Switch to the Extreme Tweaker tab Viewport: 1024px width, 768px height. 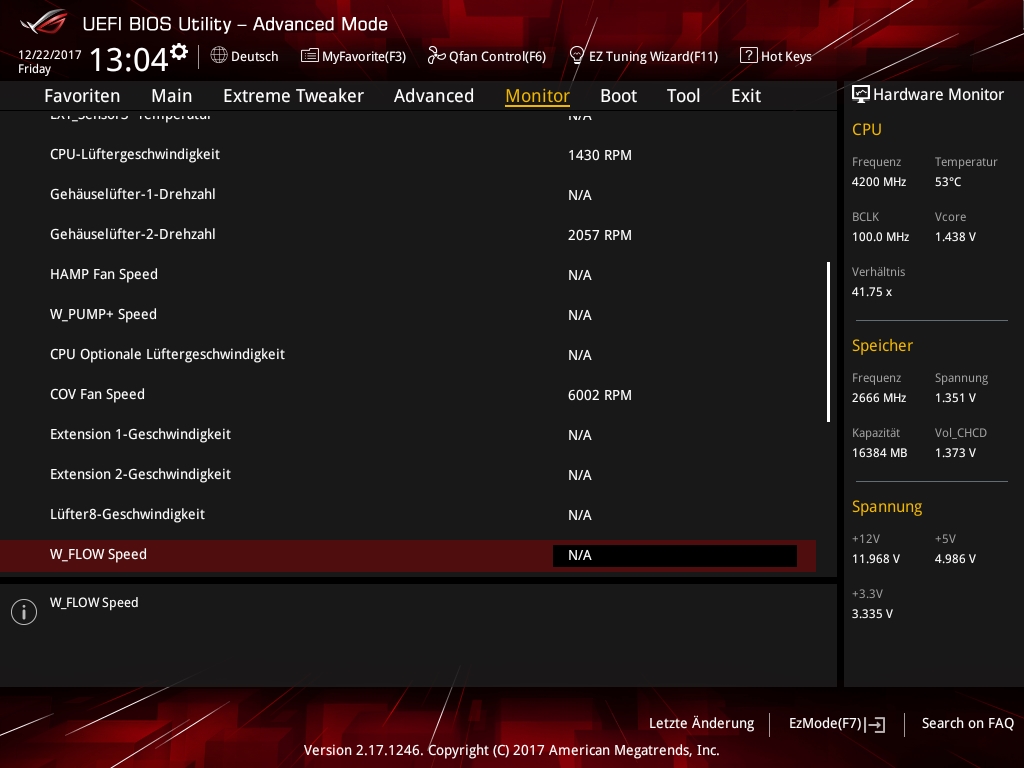click(293, 96)
